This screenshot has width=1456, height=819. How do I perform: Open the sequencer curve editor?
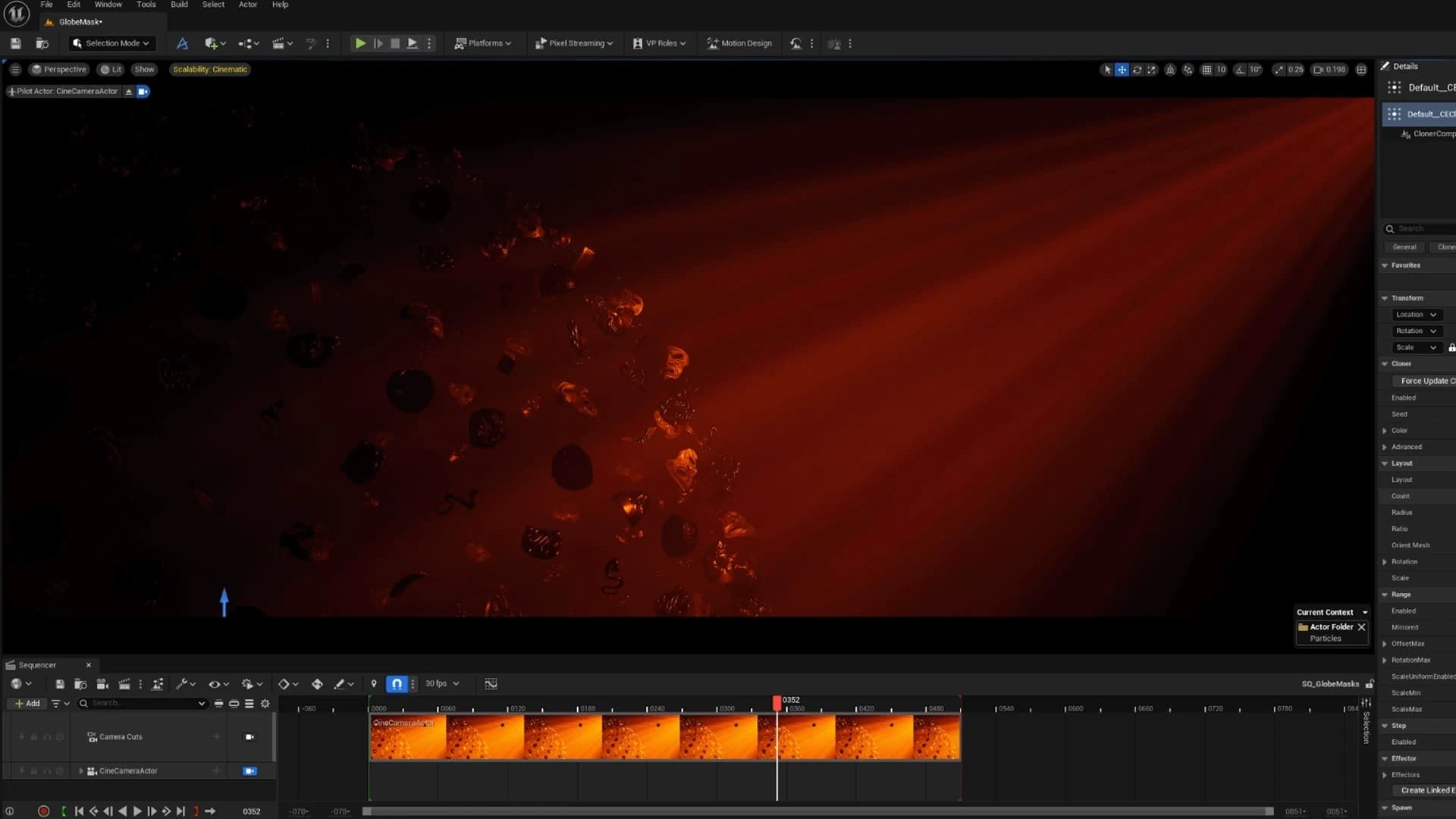[491, 684]
